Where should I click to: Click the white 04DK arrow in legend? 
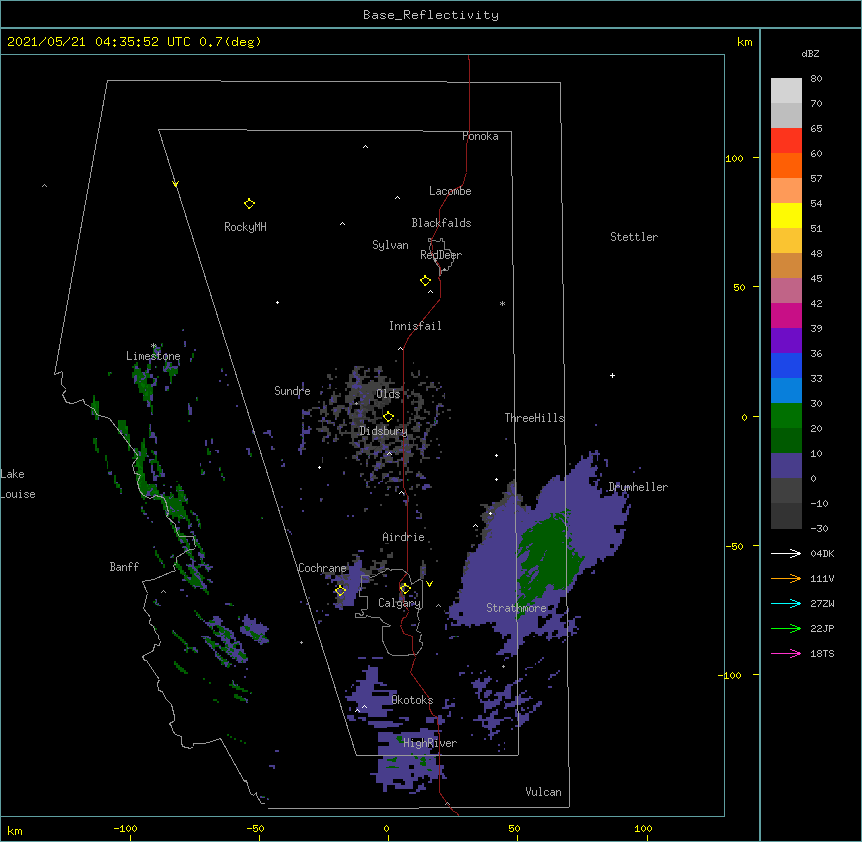(x=786, y=553)
